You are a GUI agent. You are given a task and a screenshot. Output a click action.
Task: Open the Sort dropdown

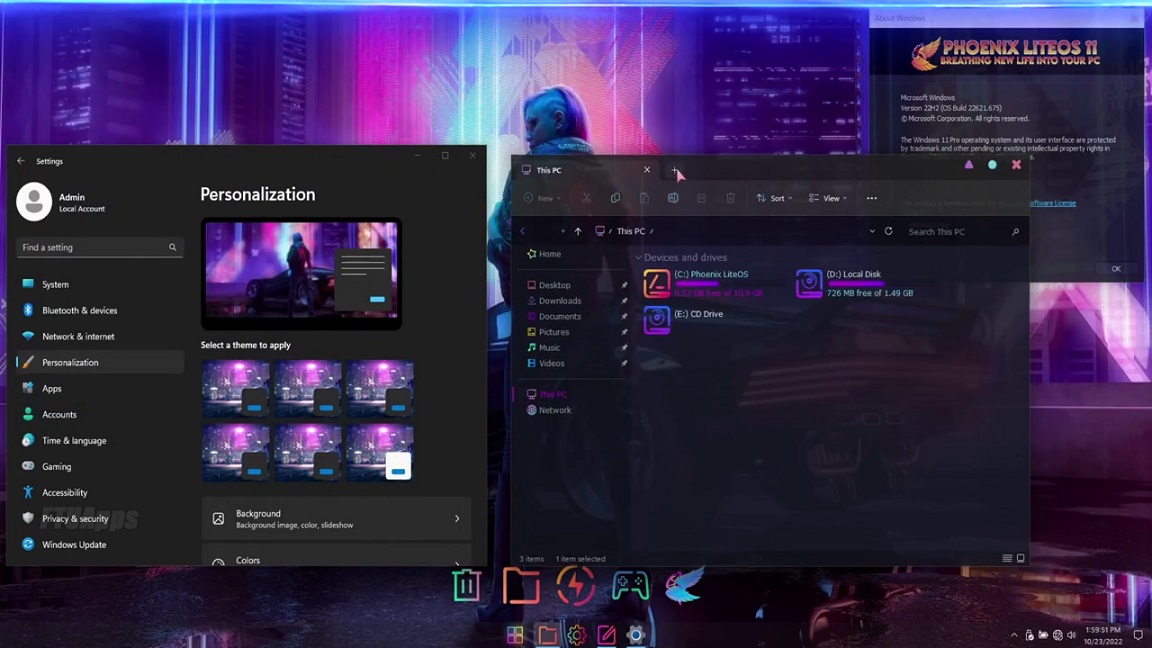click(x=774, y=198)
